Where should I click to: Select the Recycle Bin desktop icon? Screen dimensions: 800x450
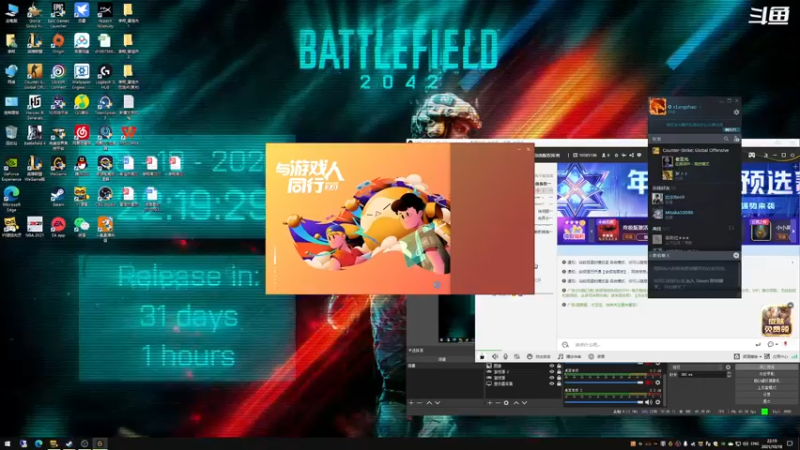[11, 136]
